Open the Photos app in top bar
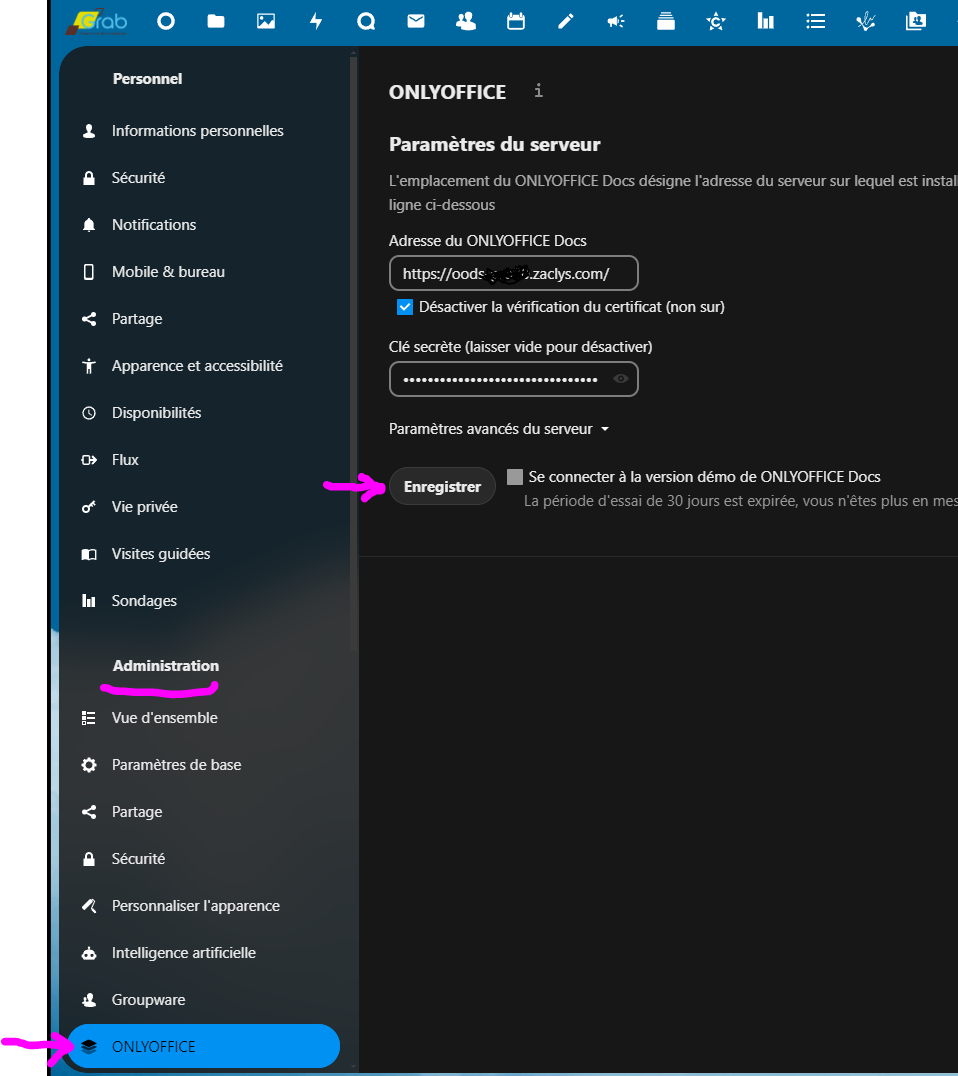This screenshot has height=1076, width=958. pos(266,21)
